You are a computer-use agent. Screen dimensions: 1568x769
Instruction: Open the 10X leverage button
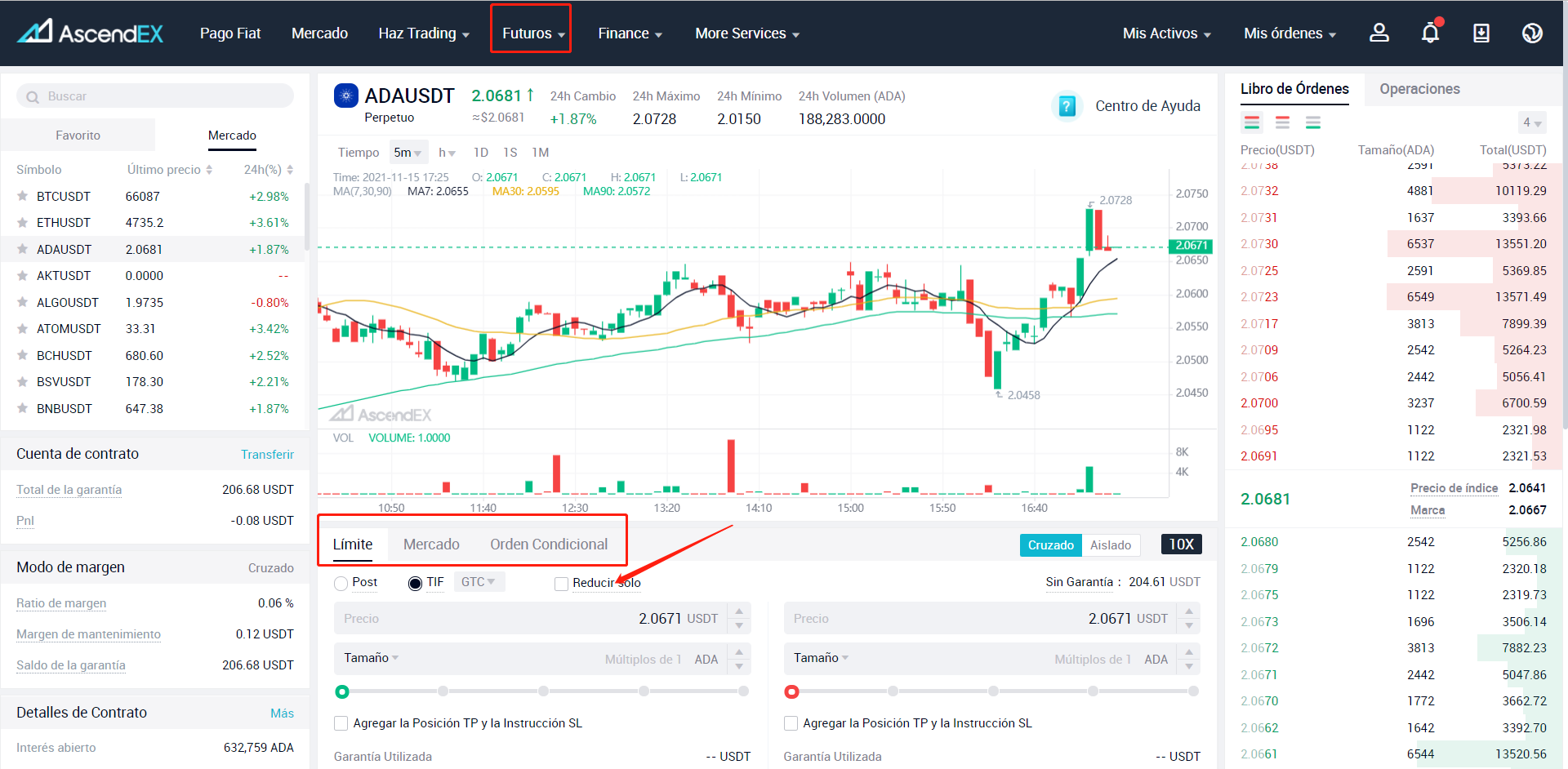[1181, 545]
